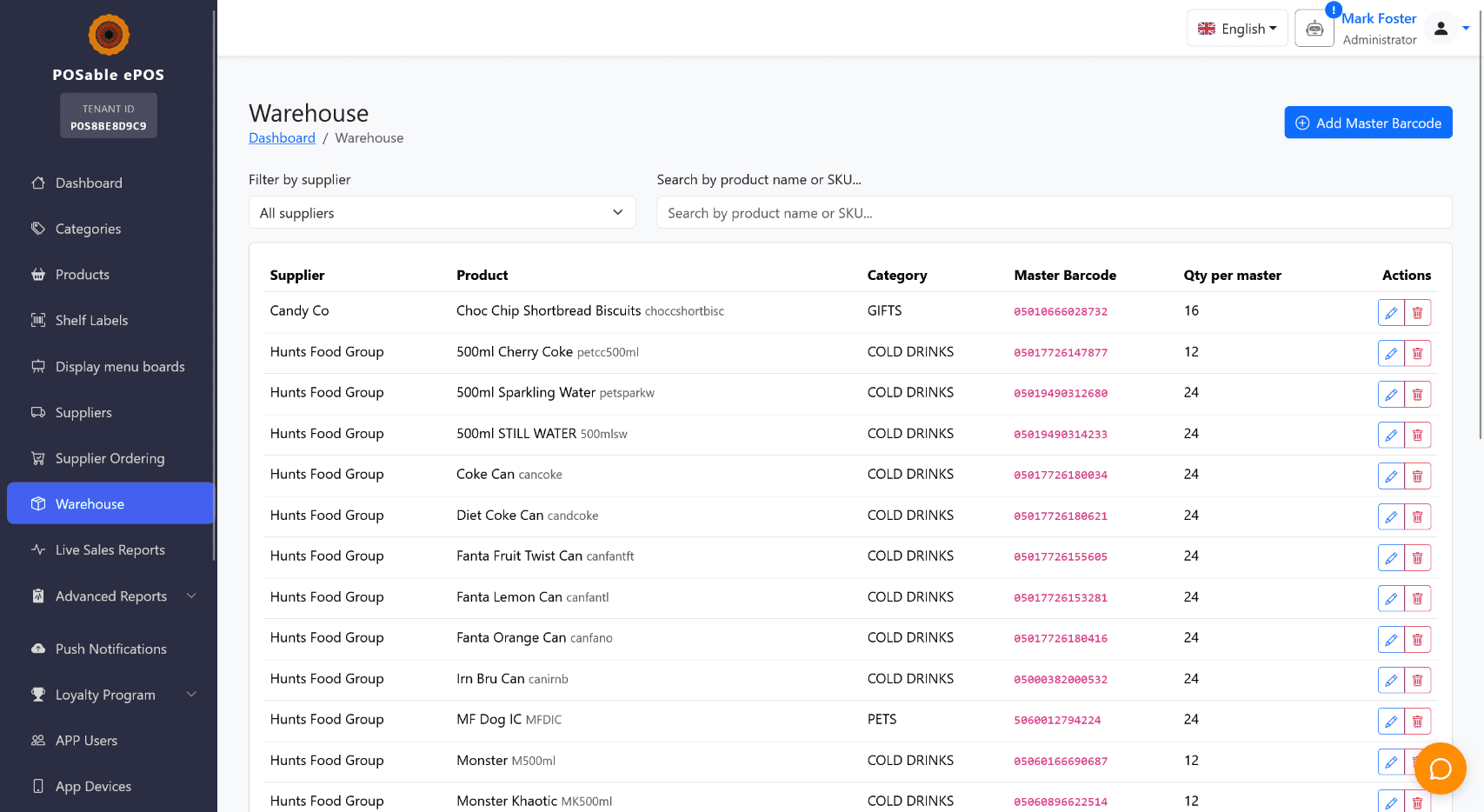Open Live Sales Reports page
The height and width of the screenshot is (812, 1484).
tap(110, 550)
